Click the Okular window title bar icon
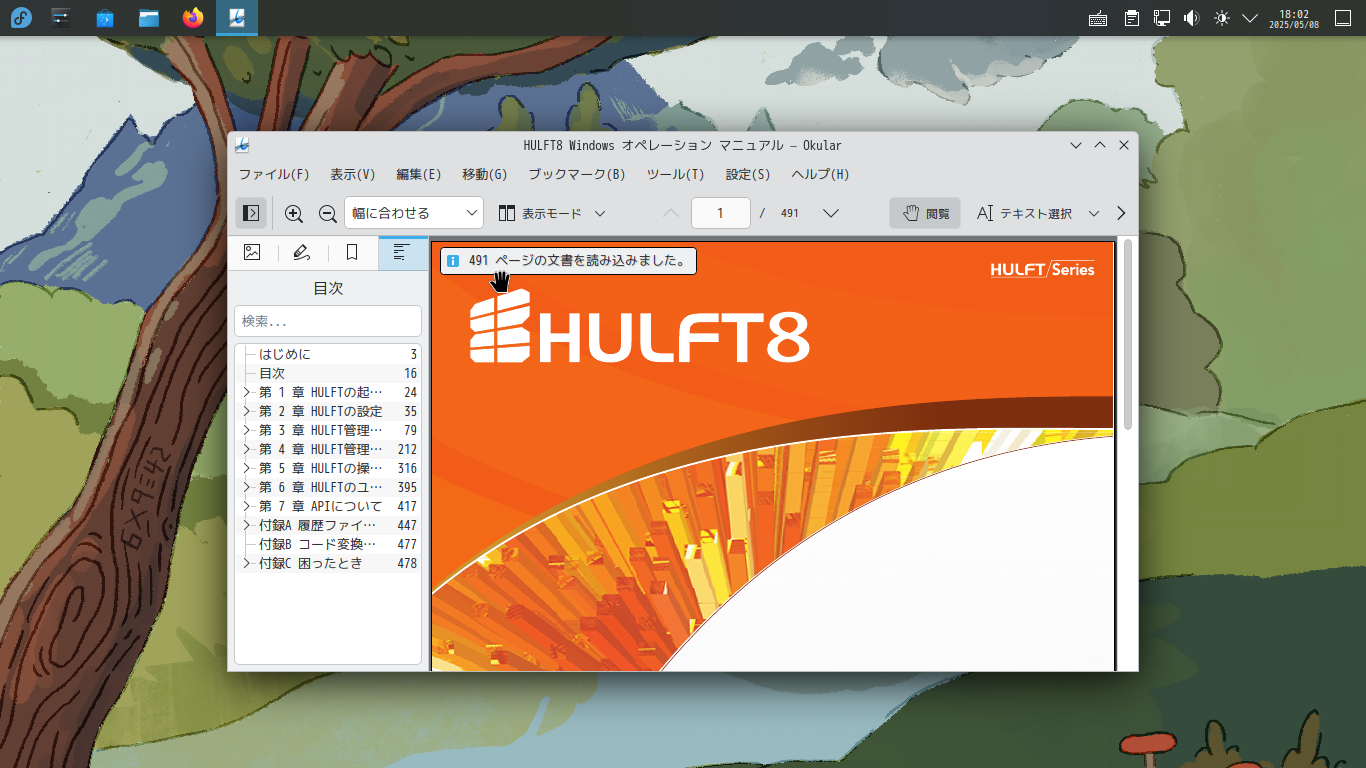The image size is (1366, 768). click(242, 145)
